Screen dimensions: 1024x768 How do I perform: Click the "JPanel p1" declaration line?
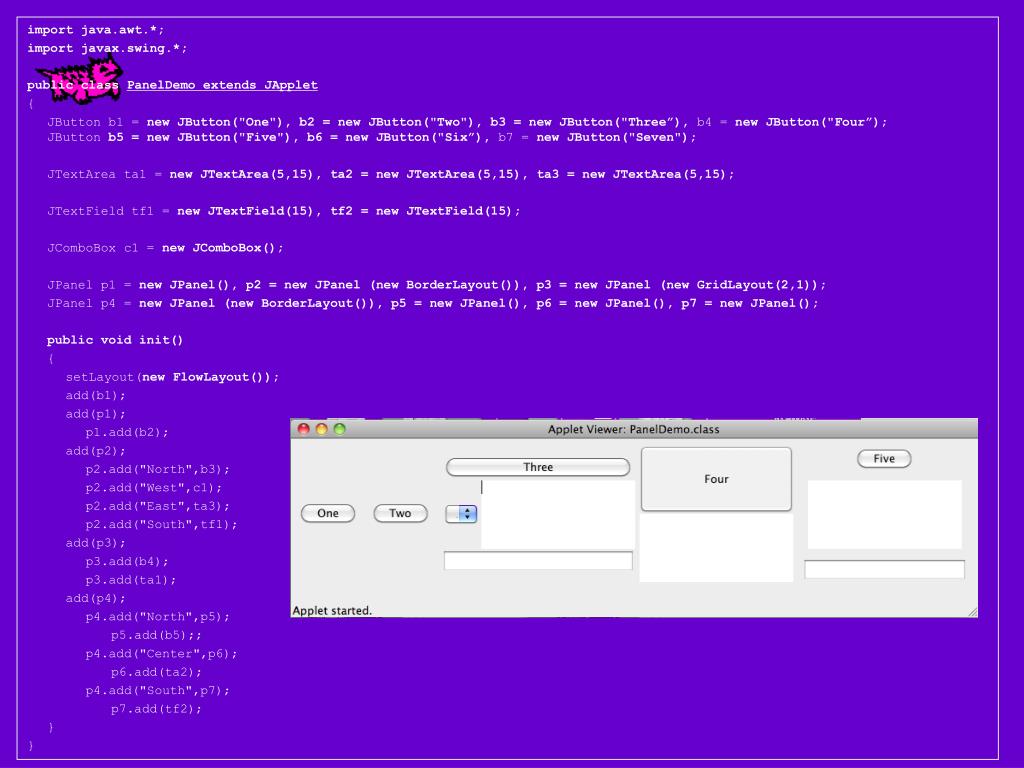436,285
